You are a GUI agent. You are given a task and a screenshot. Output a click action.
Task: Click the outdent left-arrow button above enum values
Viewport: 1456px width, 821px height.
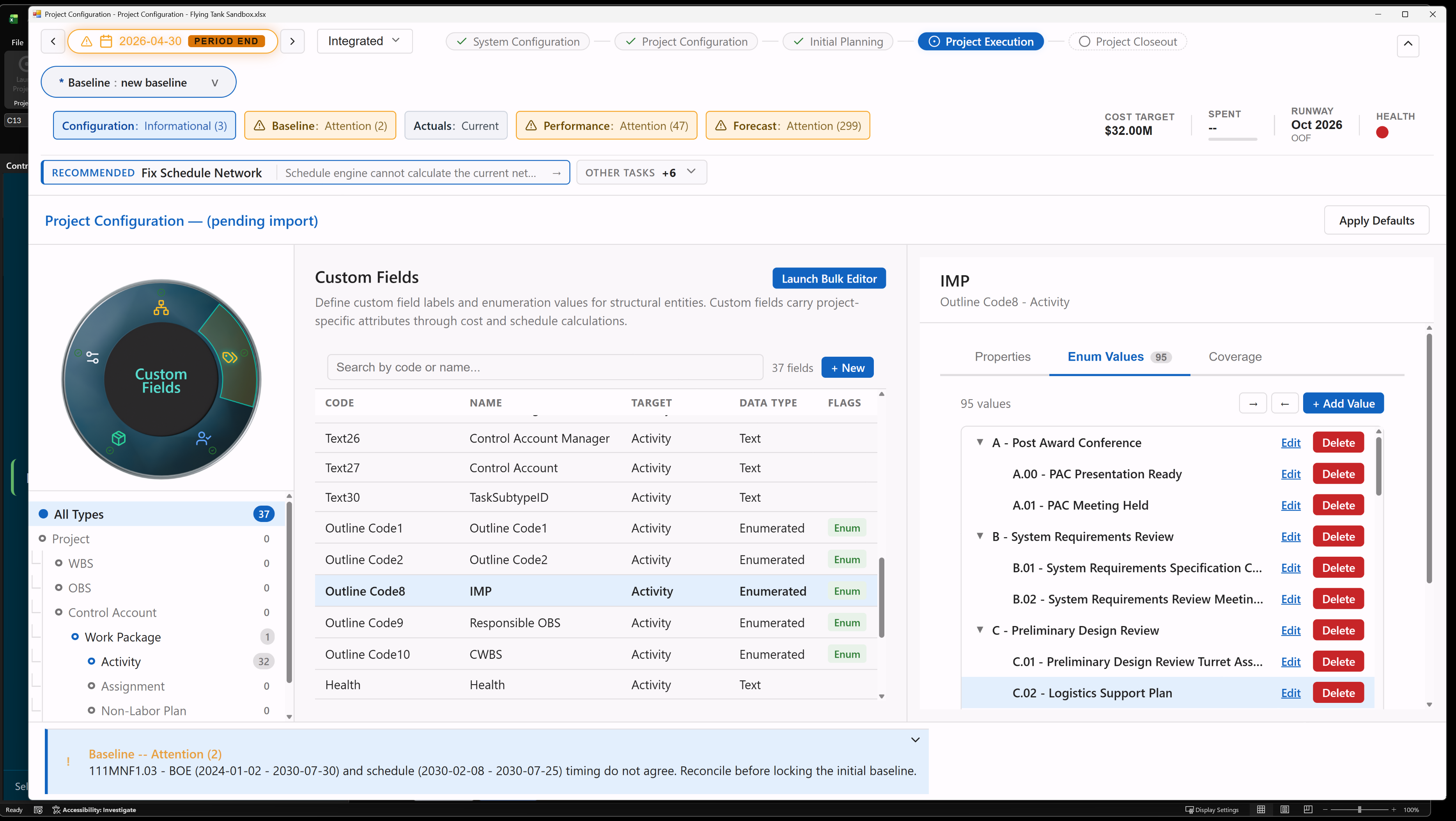(1285, 403)
